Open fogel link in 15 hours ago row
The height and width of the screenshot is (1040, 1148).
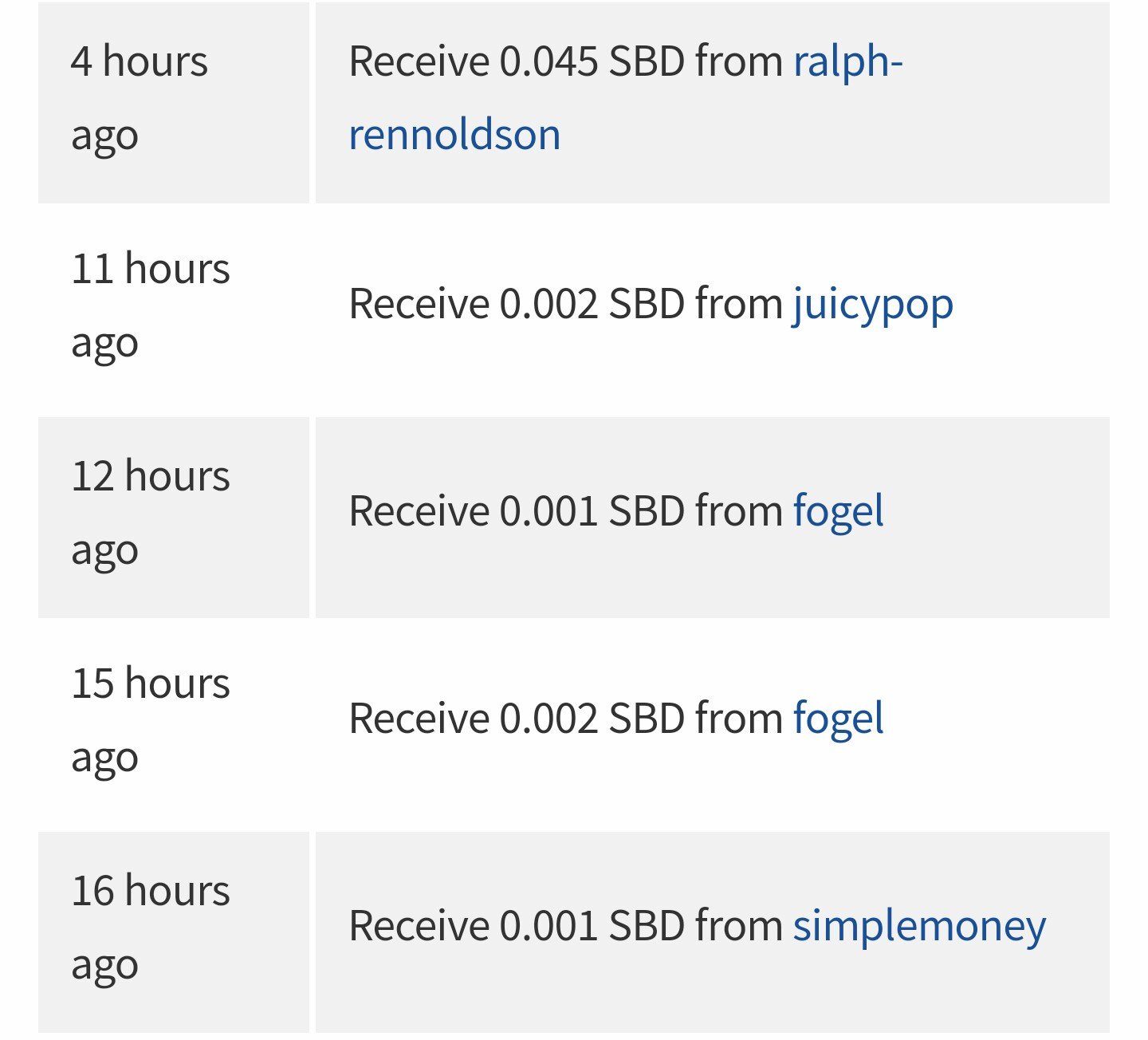coord(838,719)
